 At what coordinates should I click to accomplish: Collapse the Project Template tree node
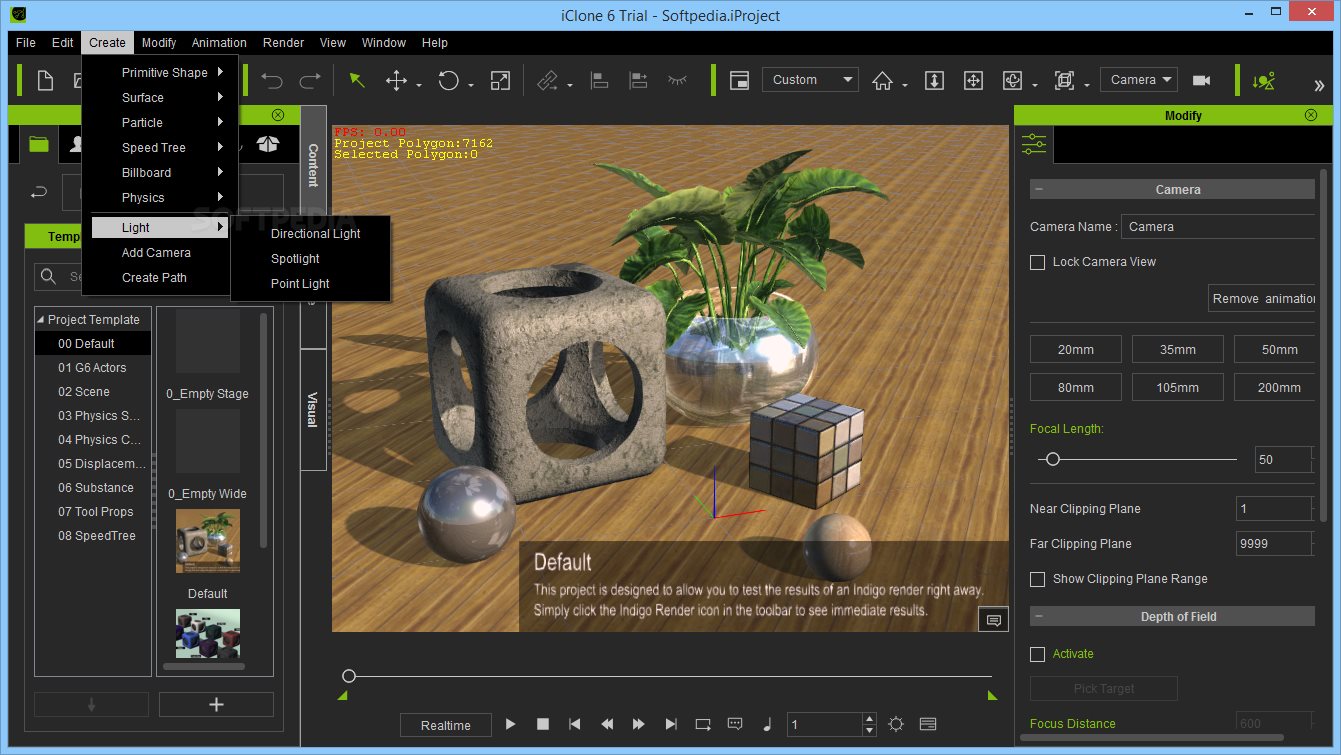coord(41,320)
